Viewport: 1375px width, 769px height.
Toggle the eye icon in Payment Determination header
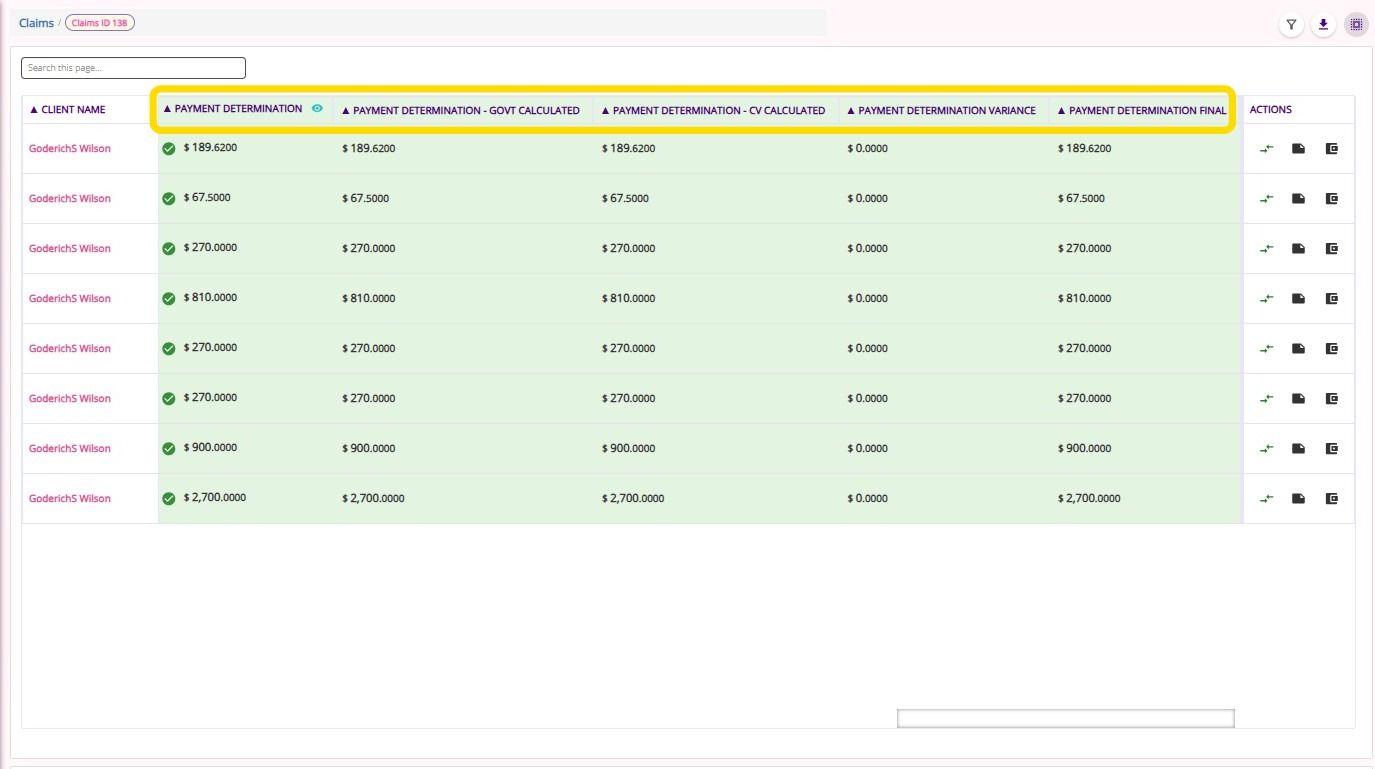(x=317, y=108)
